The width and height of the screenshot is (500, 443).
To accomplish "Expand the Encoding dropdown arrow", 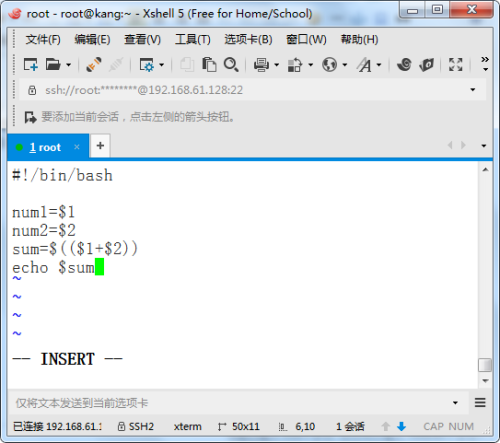I will coord(345,65).
